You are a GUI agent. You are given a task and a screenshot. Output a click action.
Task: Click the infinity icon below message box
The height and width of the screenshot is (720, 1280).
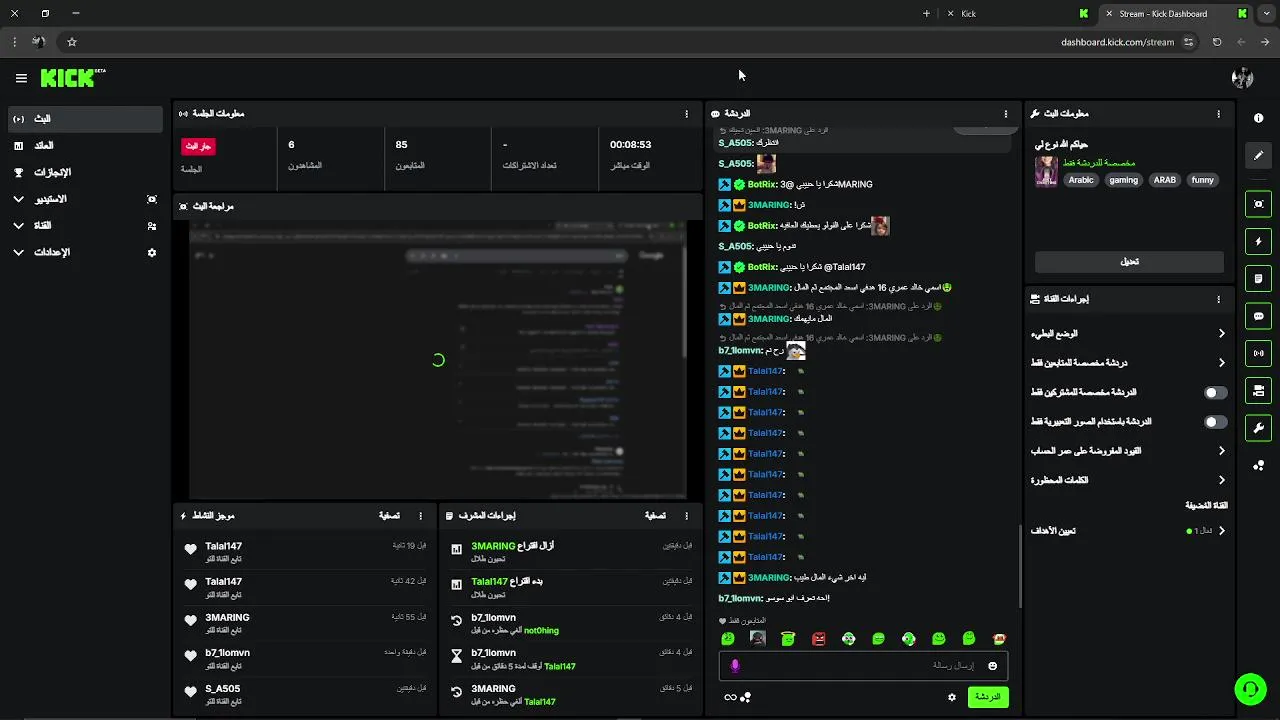coord(730,697)
